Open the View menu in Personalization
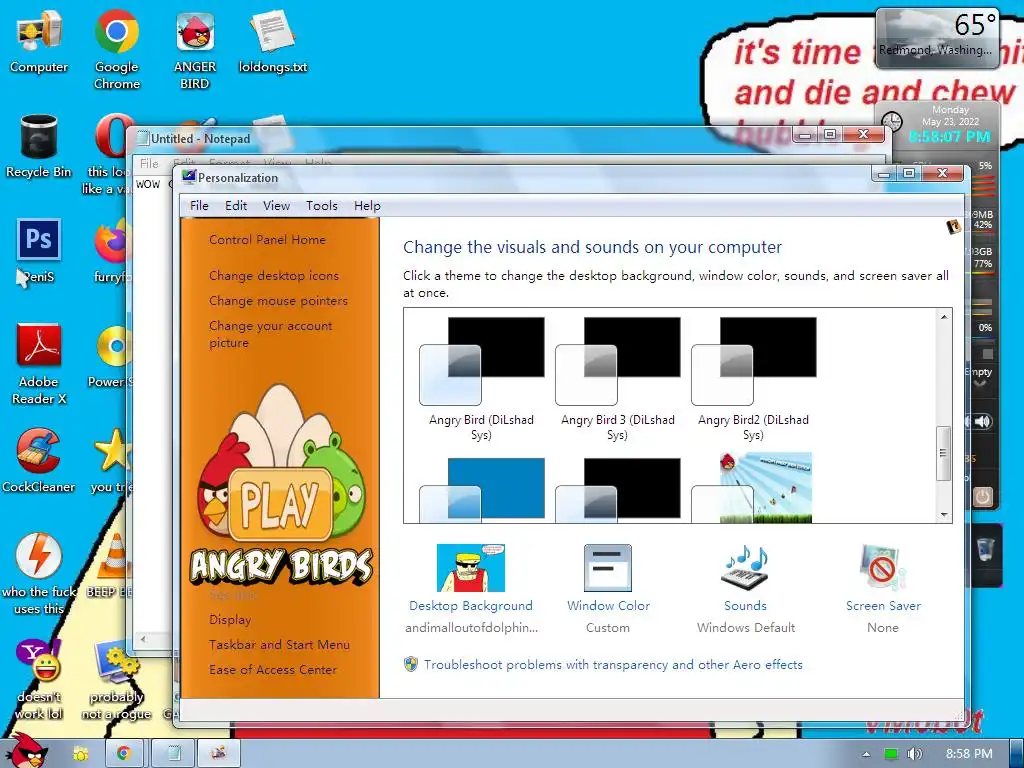The width and height of the screenshot is (1024, 768). 276,206
